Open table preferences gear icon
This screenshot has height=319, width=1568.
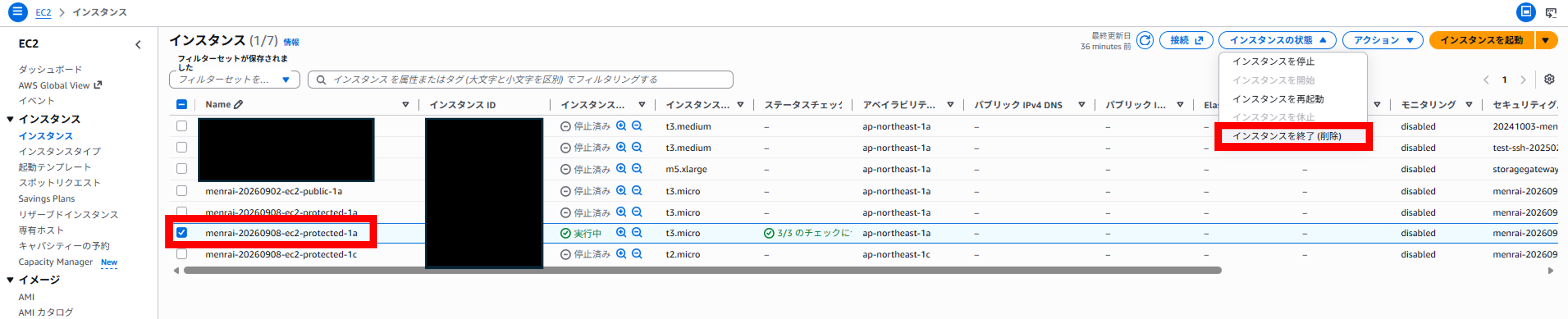1549,79
